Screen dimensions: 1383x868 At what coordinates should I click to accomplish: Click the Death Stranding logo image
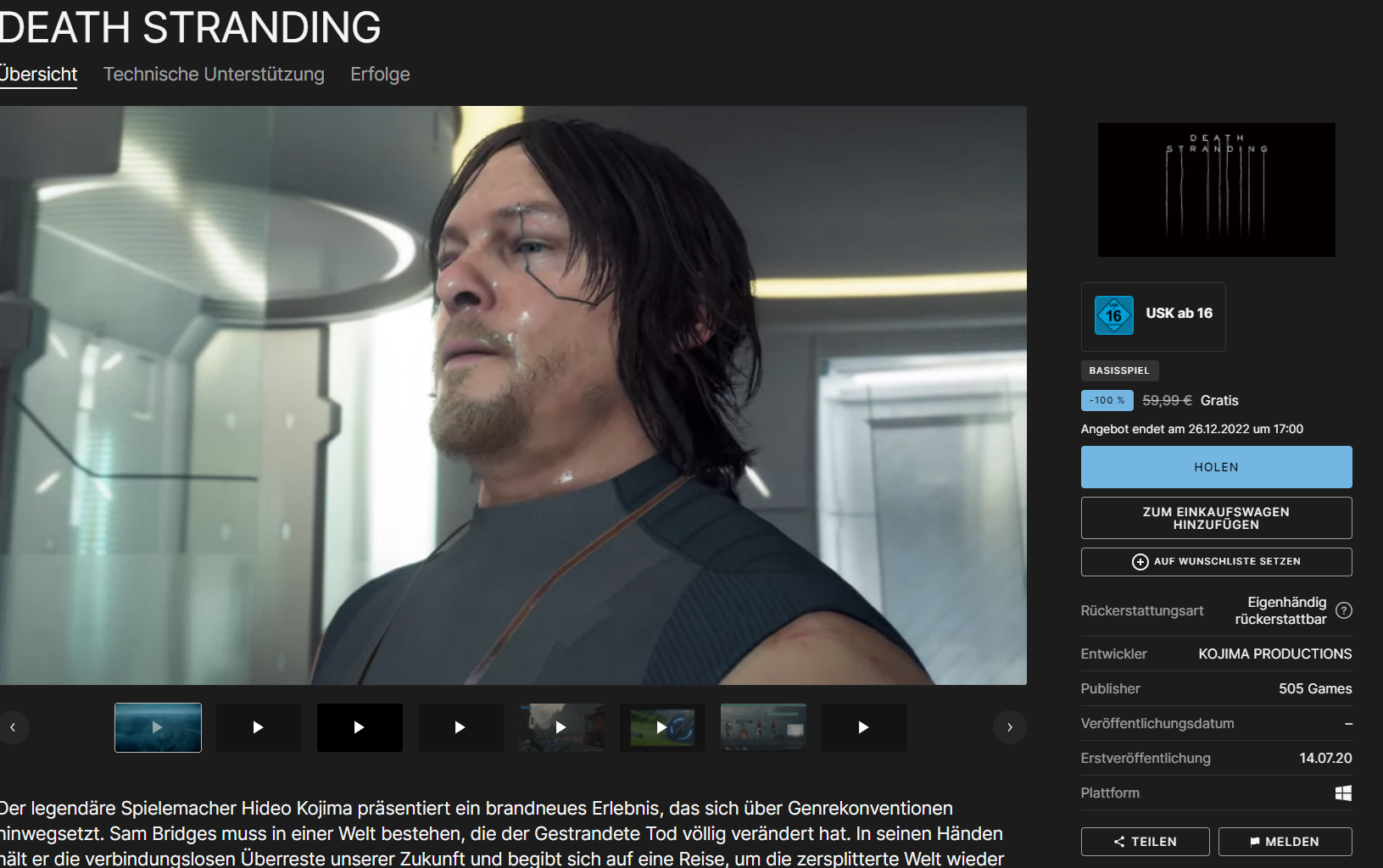1216,190
